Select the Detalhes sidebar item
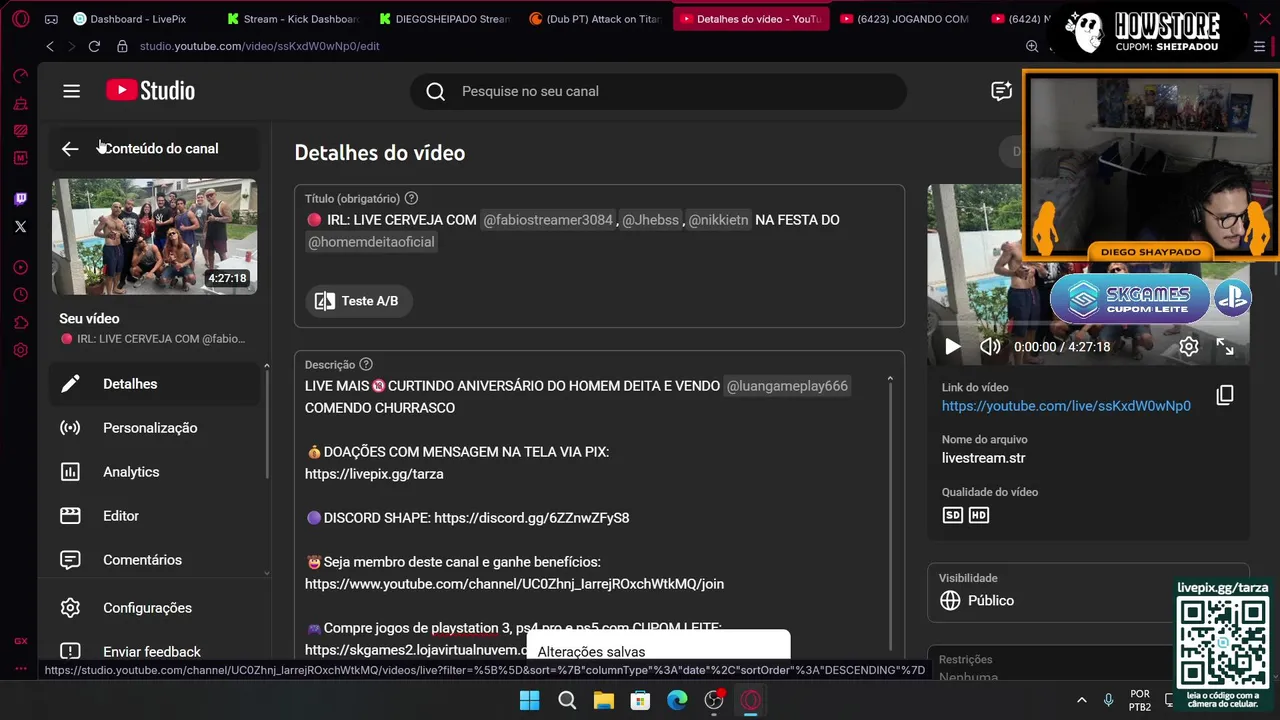The width and height of the screenshot is (1280, 720). click(x=155, y=384)
